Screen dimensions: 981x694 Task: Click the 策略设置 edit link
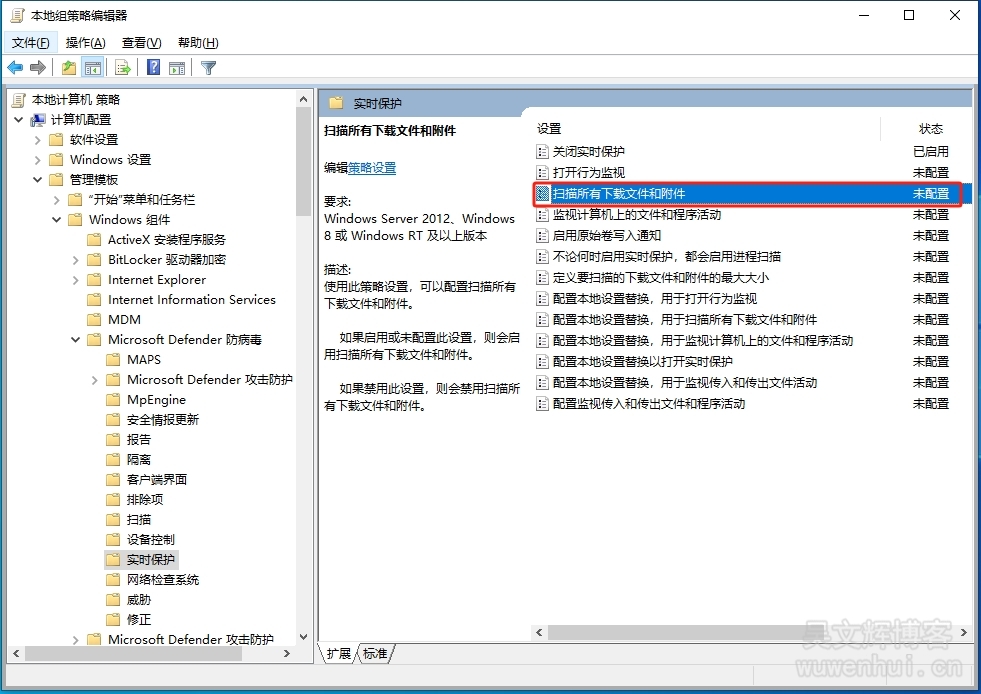pyautogui.click(x=372, y=168)
